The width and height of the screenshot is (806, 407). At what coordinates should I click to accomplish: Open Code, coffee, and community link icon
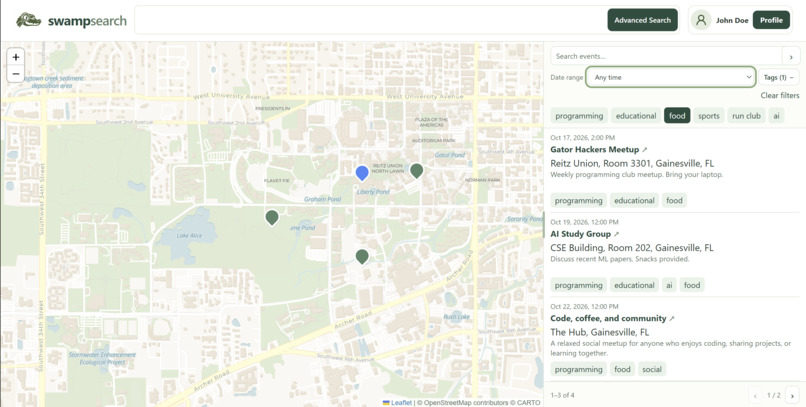(x=671, y=319)
